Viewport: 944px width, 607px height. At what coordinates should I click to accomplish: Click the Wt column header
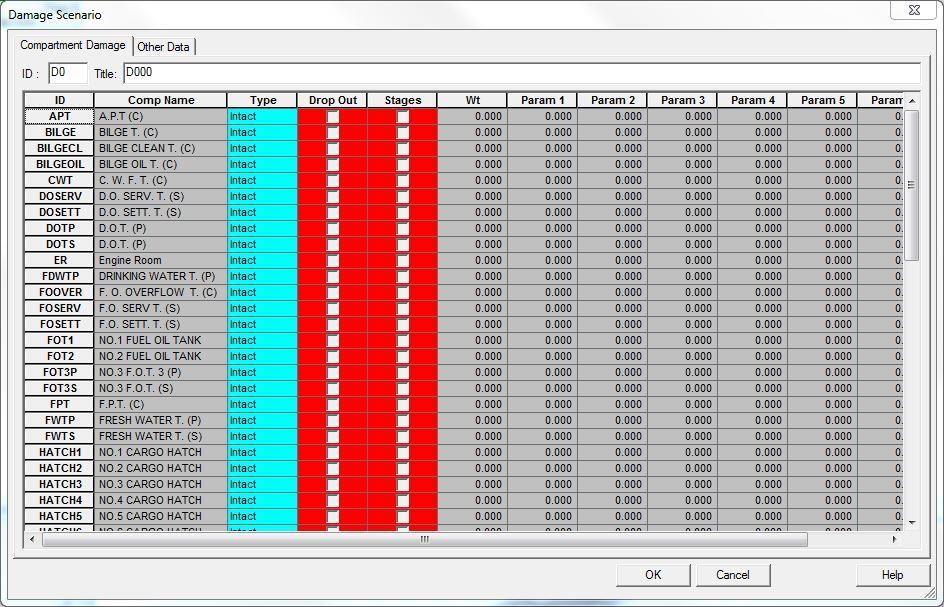point(473,101)
